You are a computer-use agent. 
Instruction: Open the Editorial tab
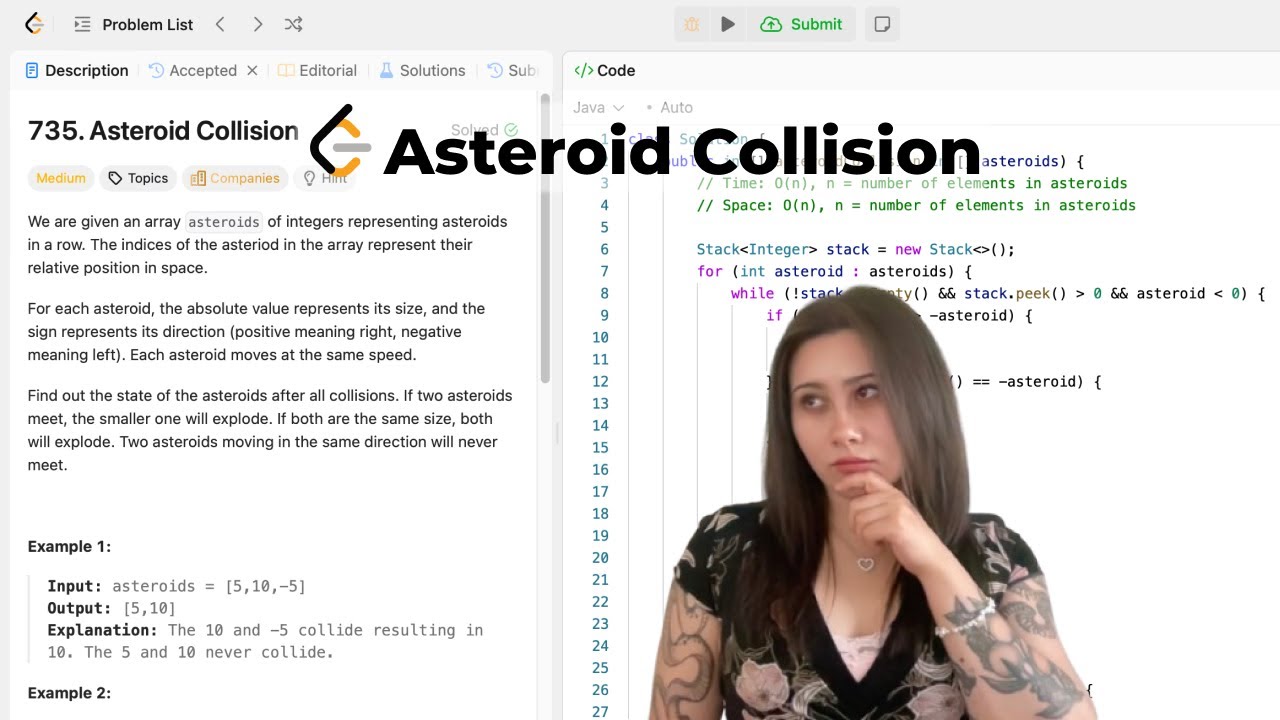(317, 70)
